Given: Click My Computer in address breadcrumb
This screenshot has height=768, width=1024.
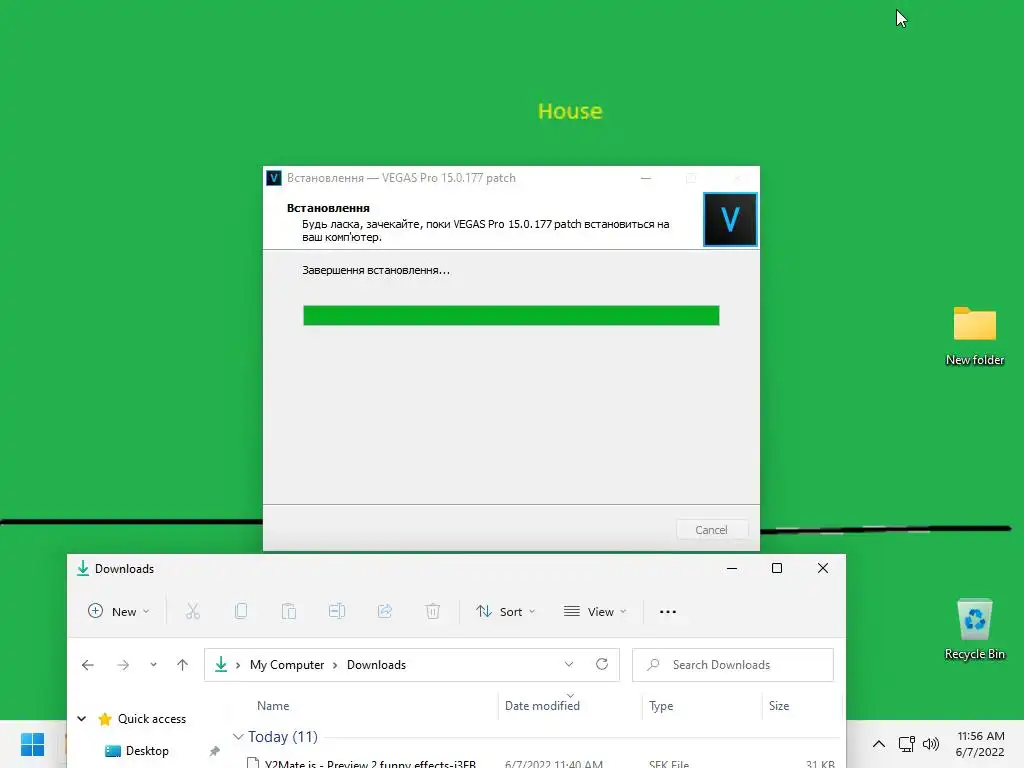Looking at the screenshot, I should (287, 665).
